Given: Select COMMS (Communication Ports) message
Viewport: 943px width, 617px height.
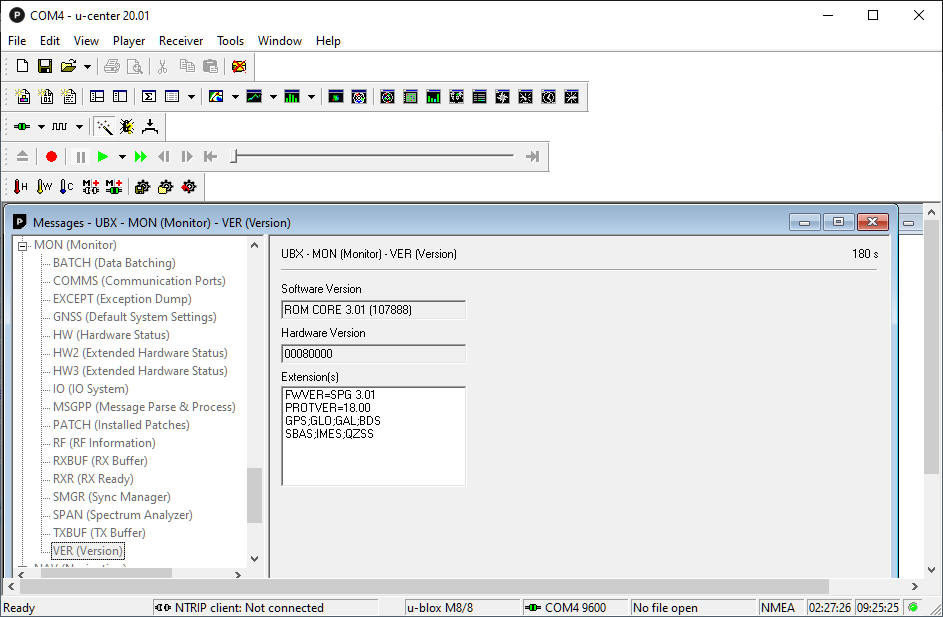Looking at the screenshot, I should coord(139,281).
